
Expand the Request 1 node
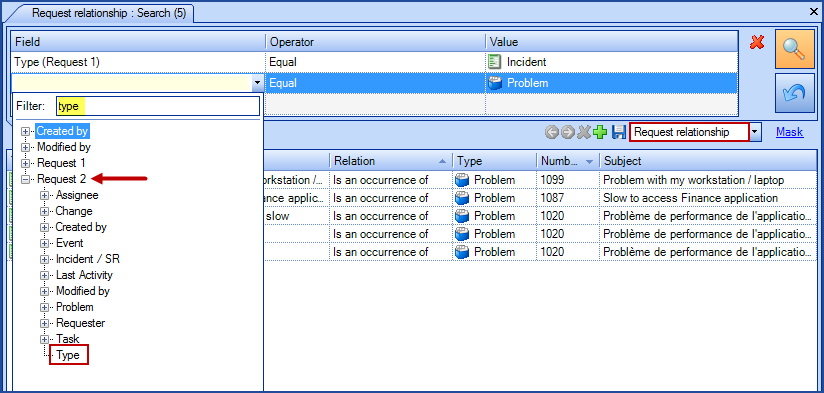(x=25, y=163)
